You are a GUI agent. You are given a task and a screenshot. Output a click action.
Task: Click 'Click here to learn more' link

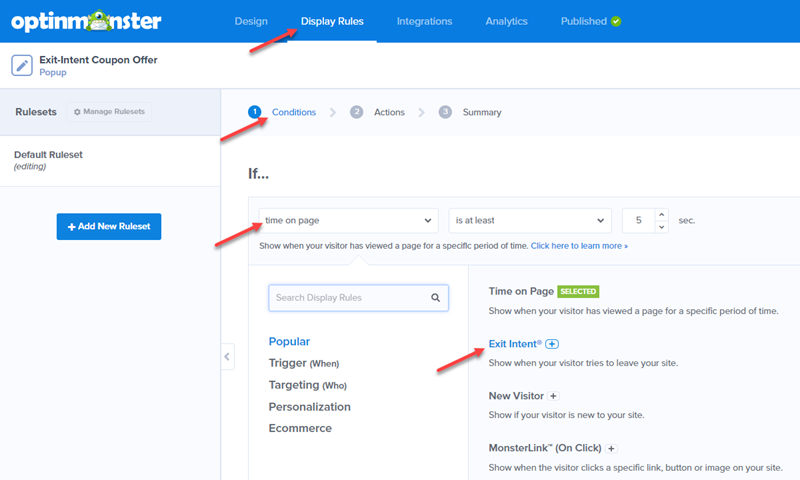[x=579, y=246]
